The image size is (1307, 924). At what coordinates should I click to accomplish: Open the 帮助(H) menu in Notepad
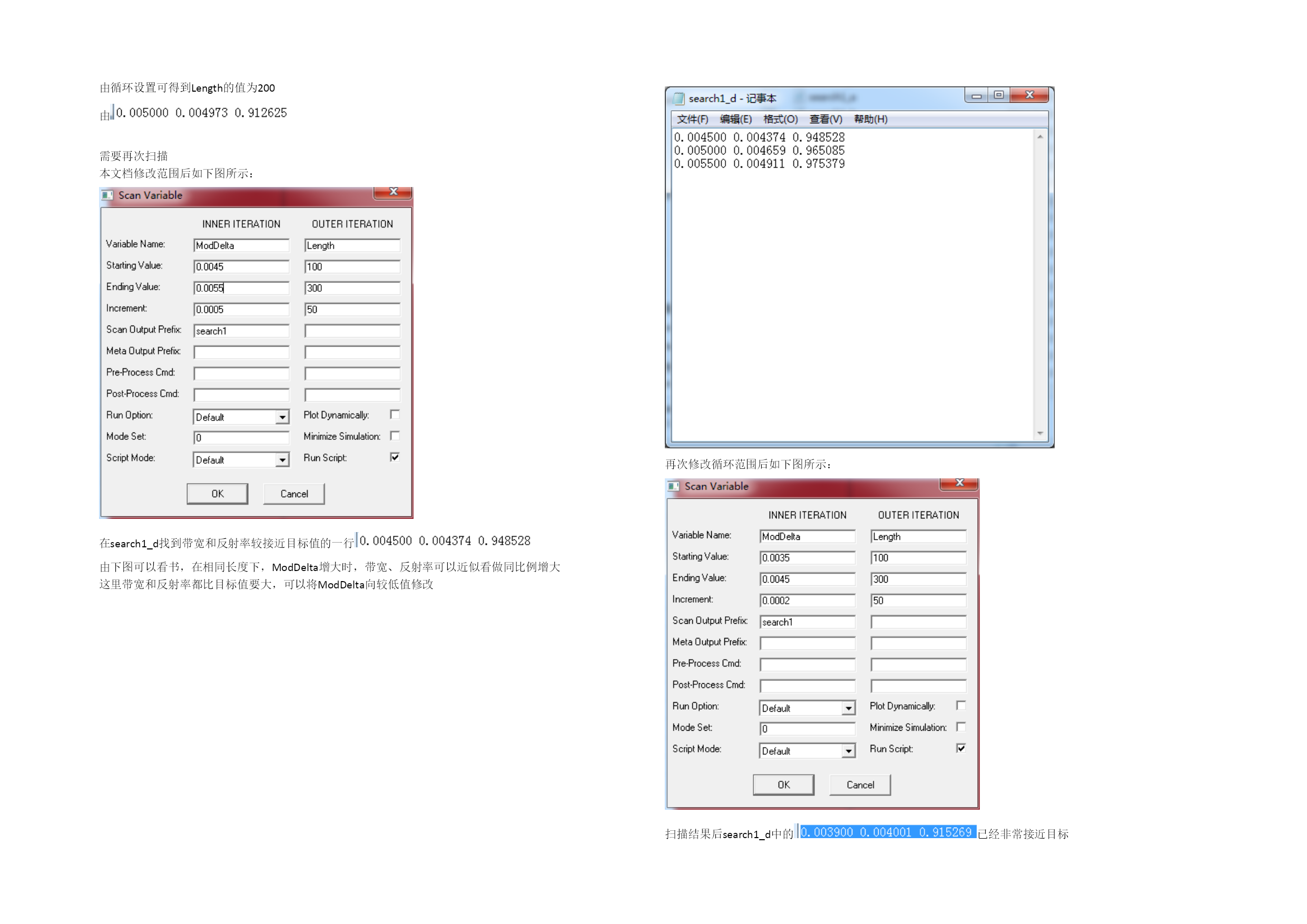pyautogui.click(x=870, y=119)
